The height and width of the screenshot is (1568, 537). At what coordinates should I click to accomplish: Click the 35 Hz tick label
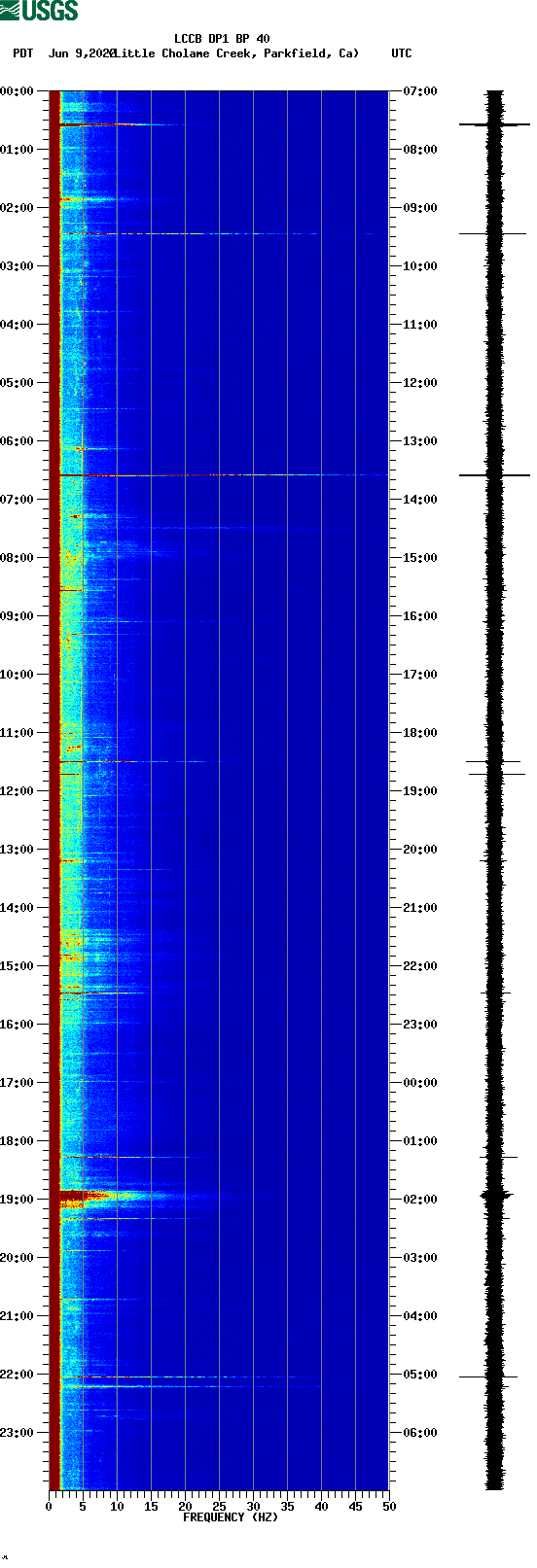[287, 1507]
